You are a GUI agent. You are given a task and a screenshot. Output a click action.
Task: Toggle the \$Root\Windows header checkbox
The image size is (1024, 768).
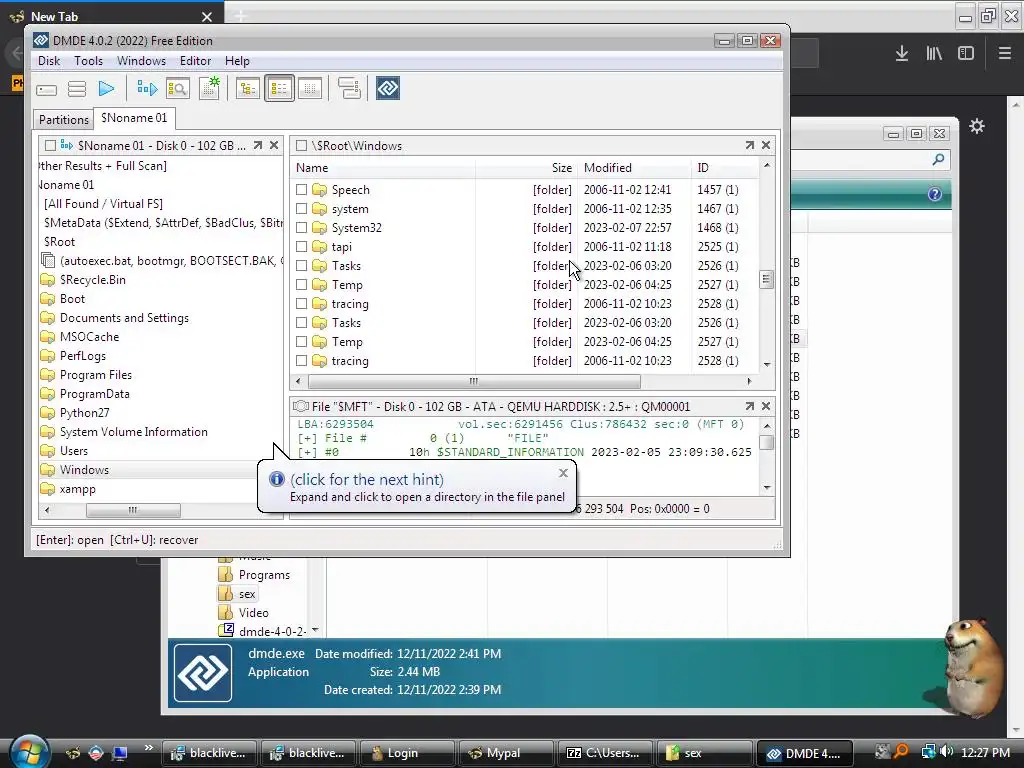coord(301,146)
